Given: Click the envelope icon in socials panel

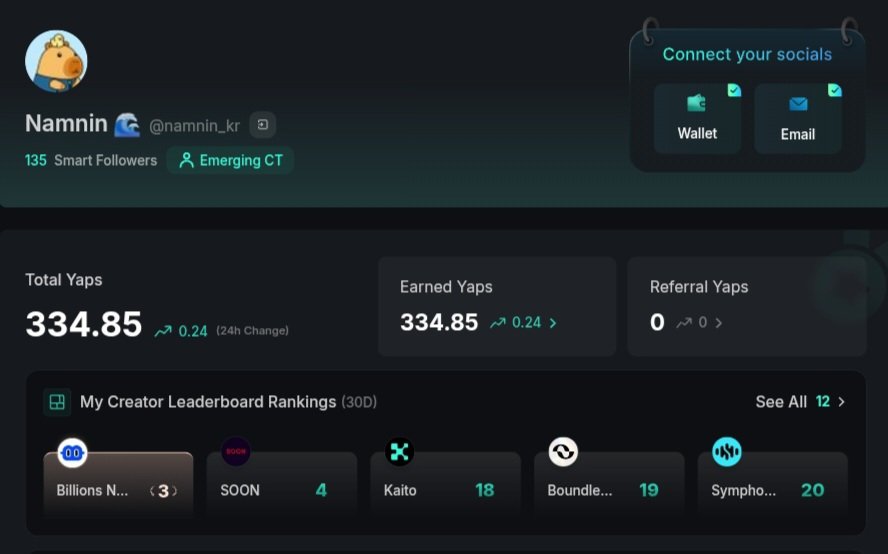Looking at the screenshot, I should (798, 104).
